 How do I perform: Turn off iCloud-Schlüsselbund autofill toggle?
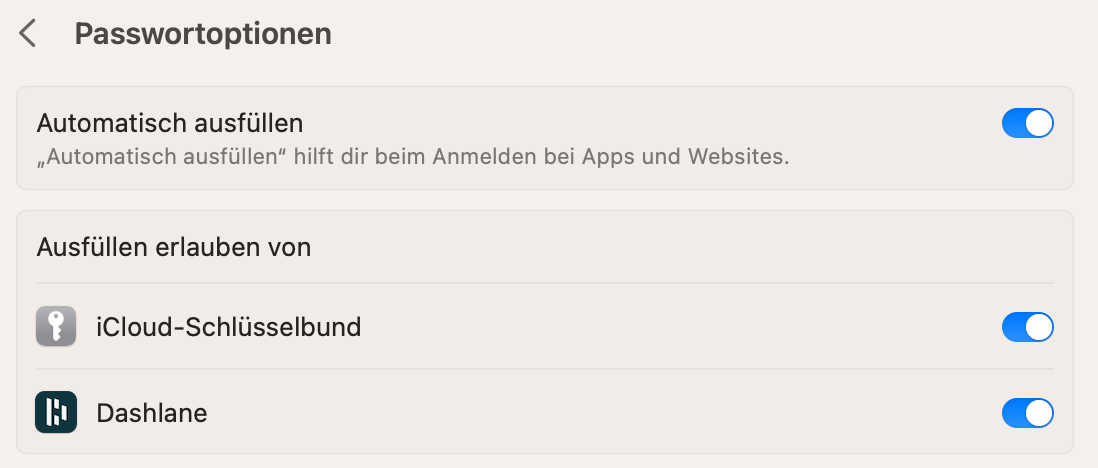point(1027,327)
